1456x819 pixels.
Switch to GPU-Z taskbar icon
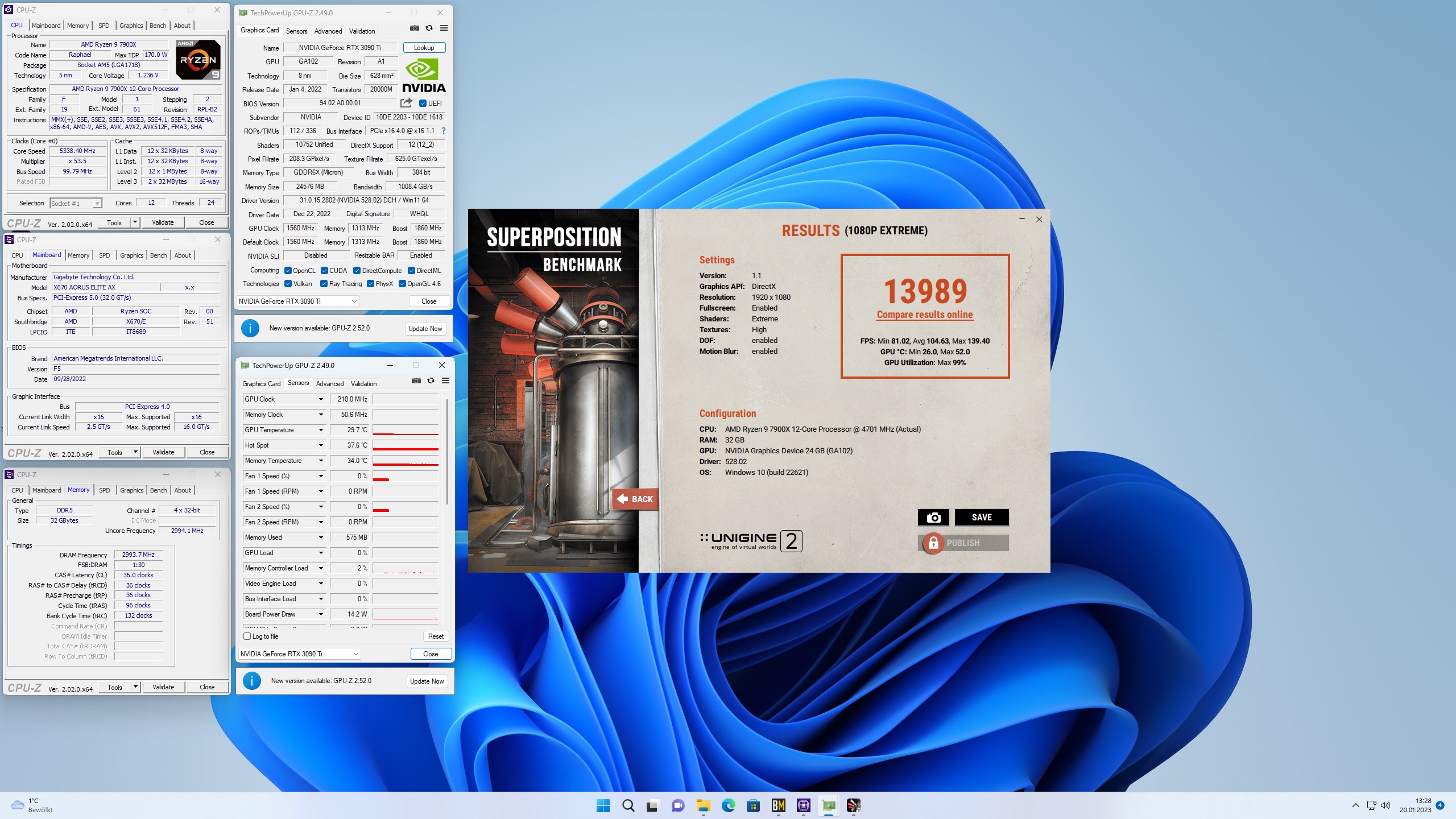coord(829,805)
